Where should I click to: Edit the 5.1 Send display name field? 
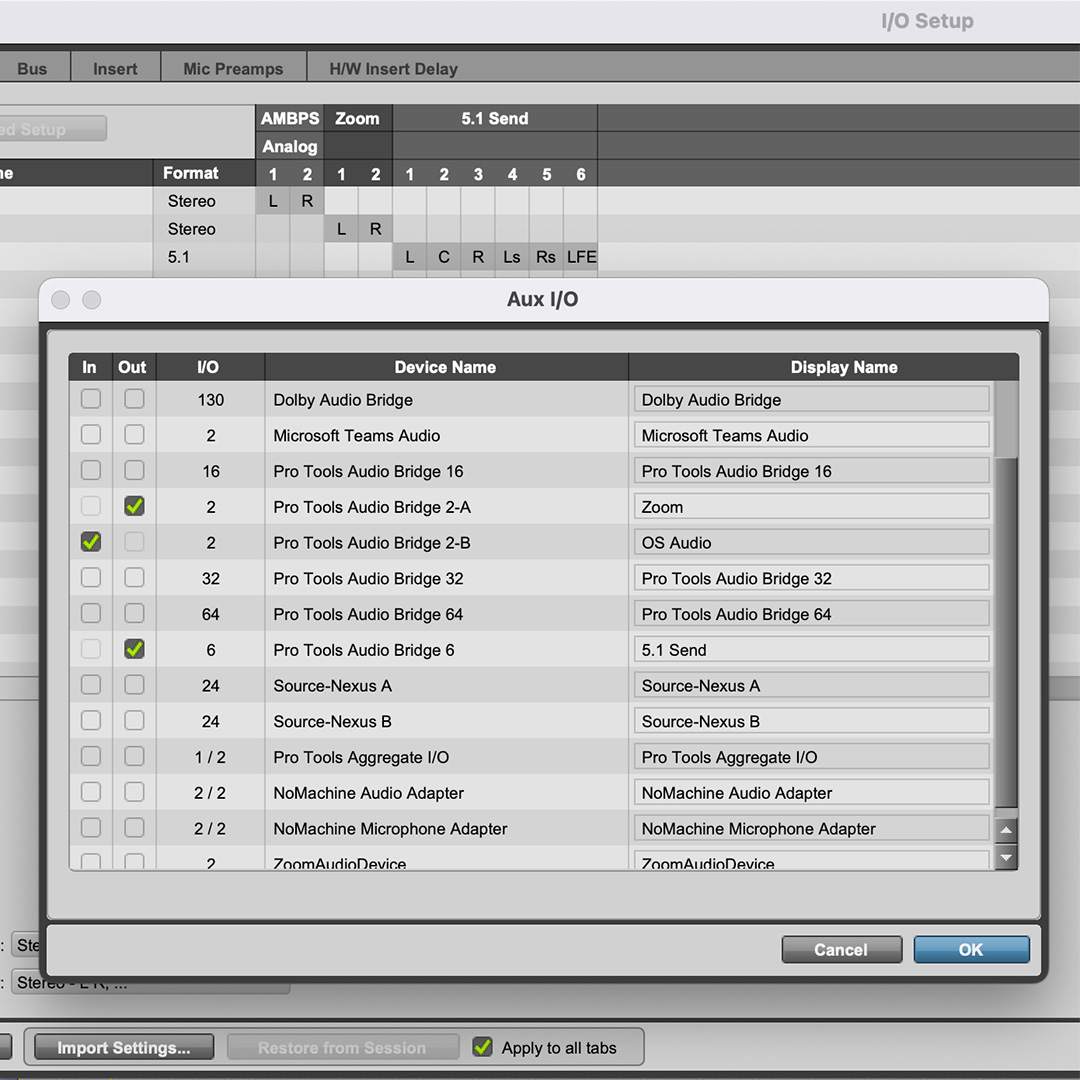(811, 650)
